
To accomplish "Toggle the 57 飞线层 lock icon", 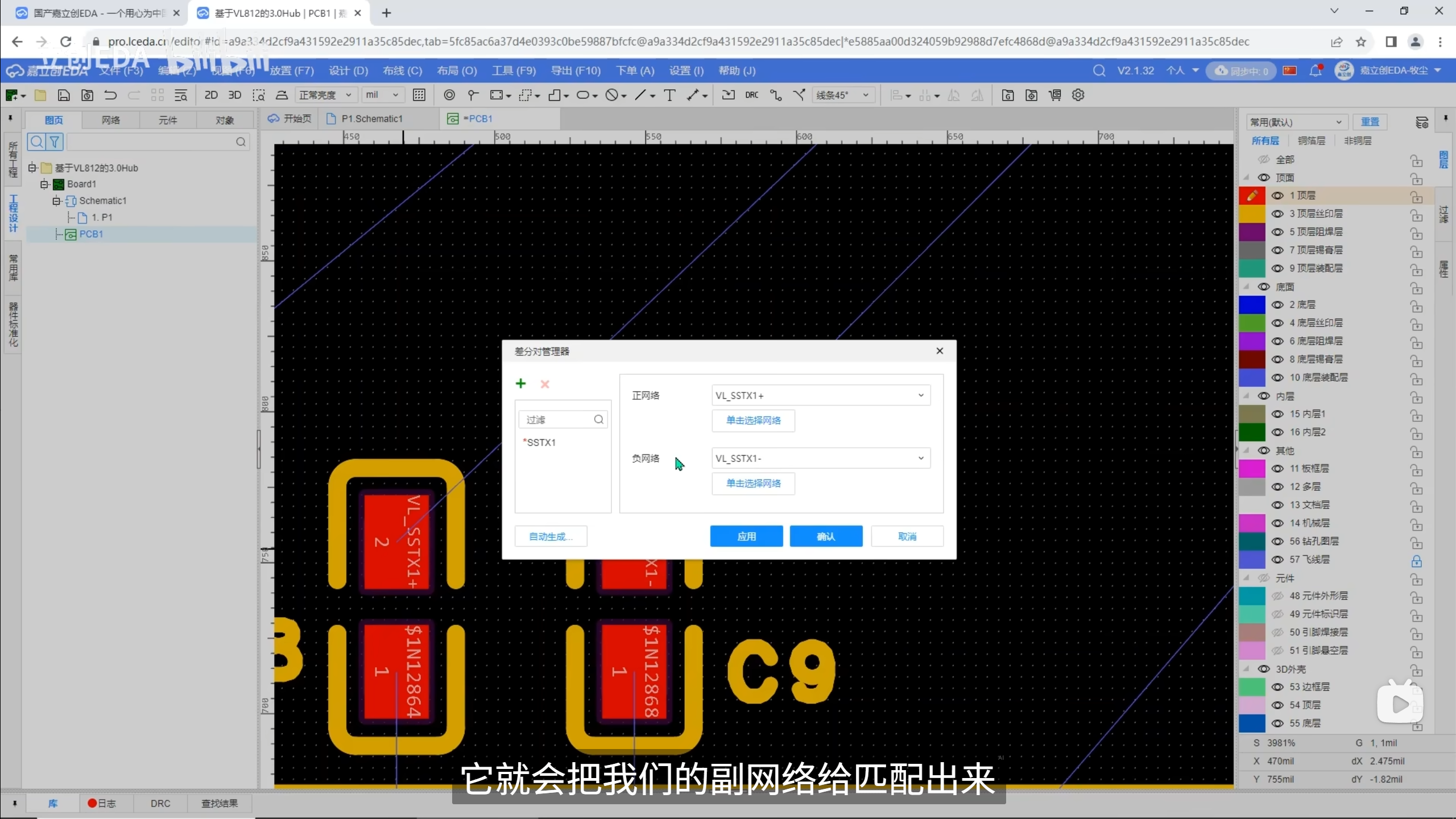I will point(1416,560).
